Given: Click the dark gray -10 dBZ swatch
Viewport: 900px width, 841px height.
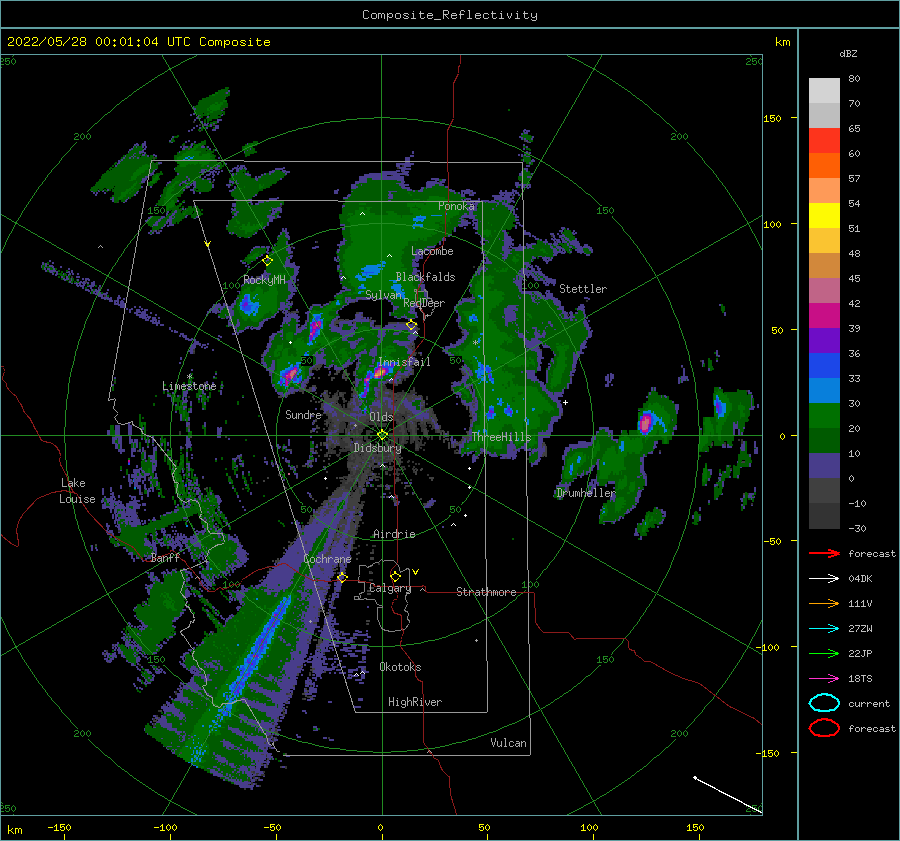Looking at the screenshot, I should 824,516.
